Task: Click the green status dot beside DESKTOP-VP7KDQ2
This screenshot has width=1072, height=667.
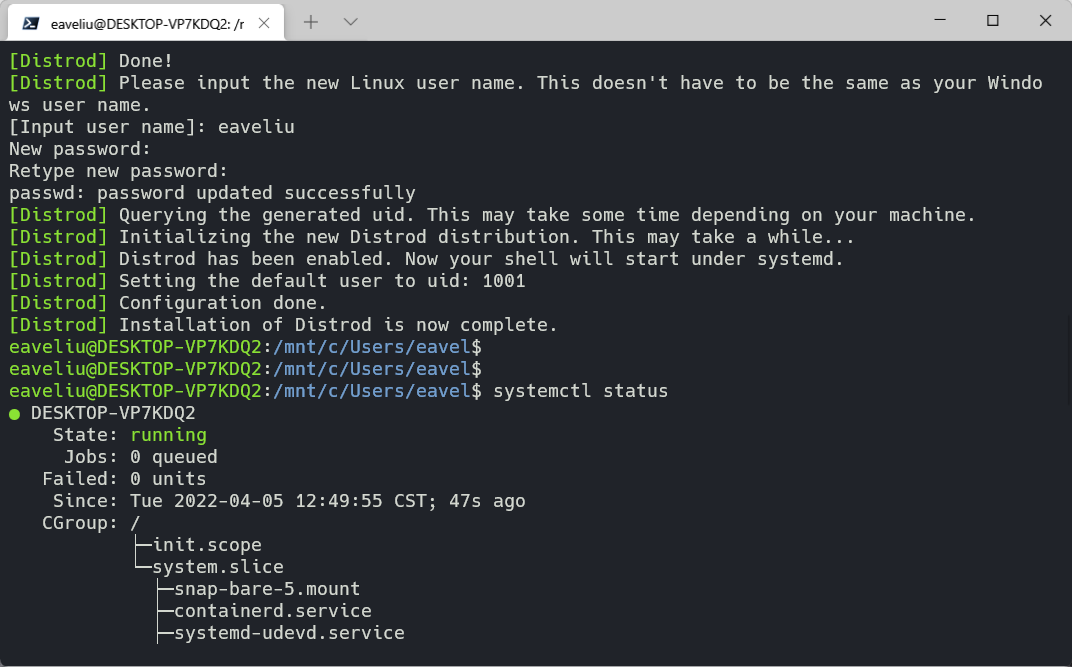Action: [x=14, y=414]
